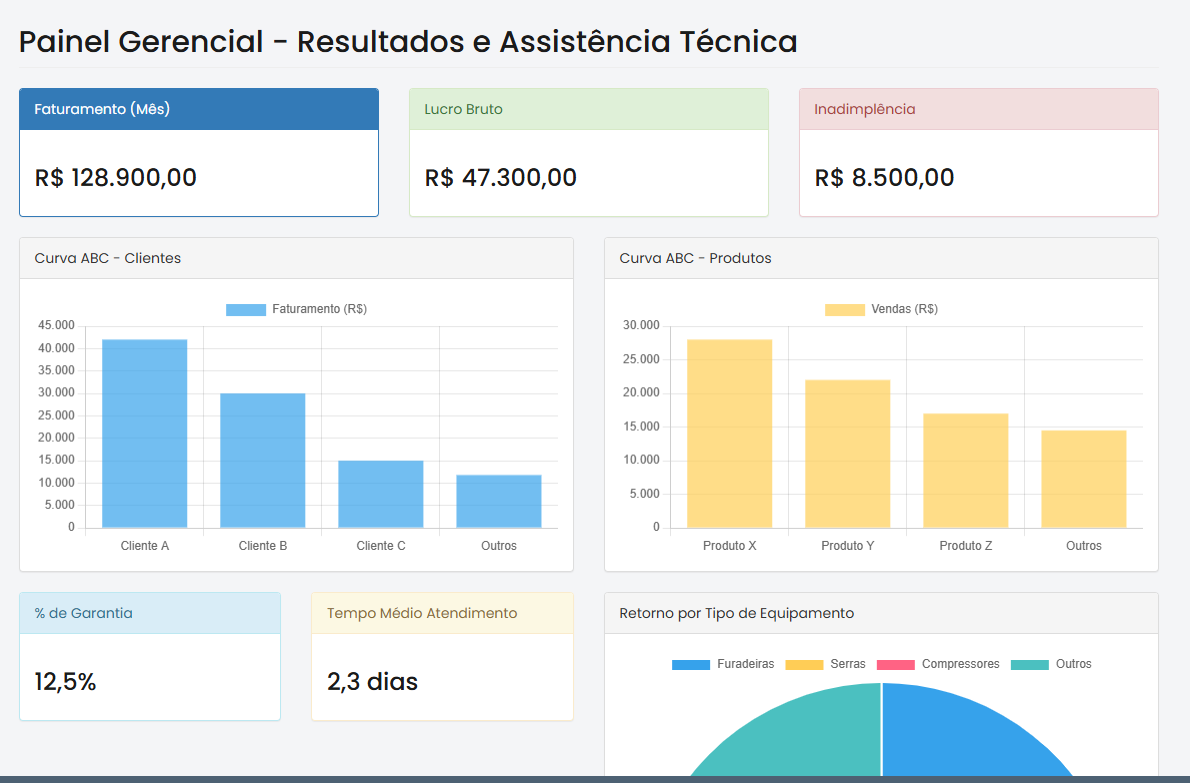Toggle the Faturamento (R$) legend swatch
This screenshot has height=783, width=1190.
pyautogui.click(x=246, y=310)
